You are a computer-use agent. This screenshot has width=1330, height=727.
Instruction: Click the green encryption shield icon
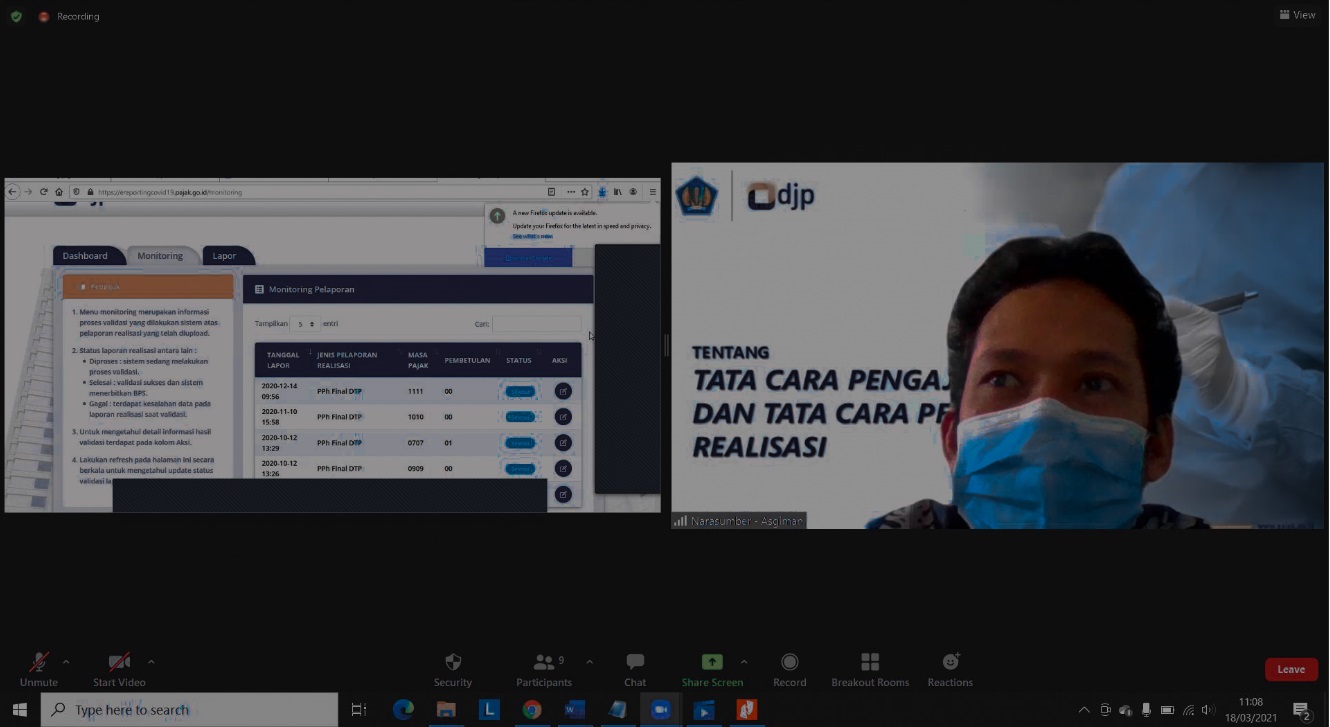(x=16, y=16)
